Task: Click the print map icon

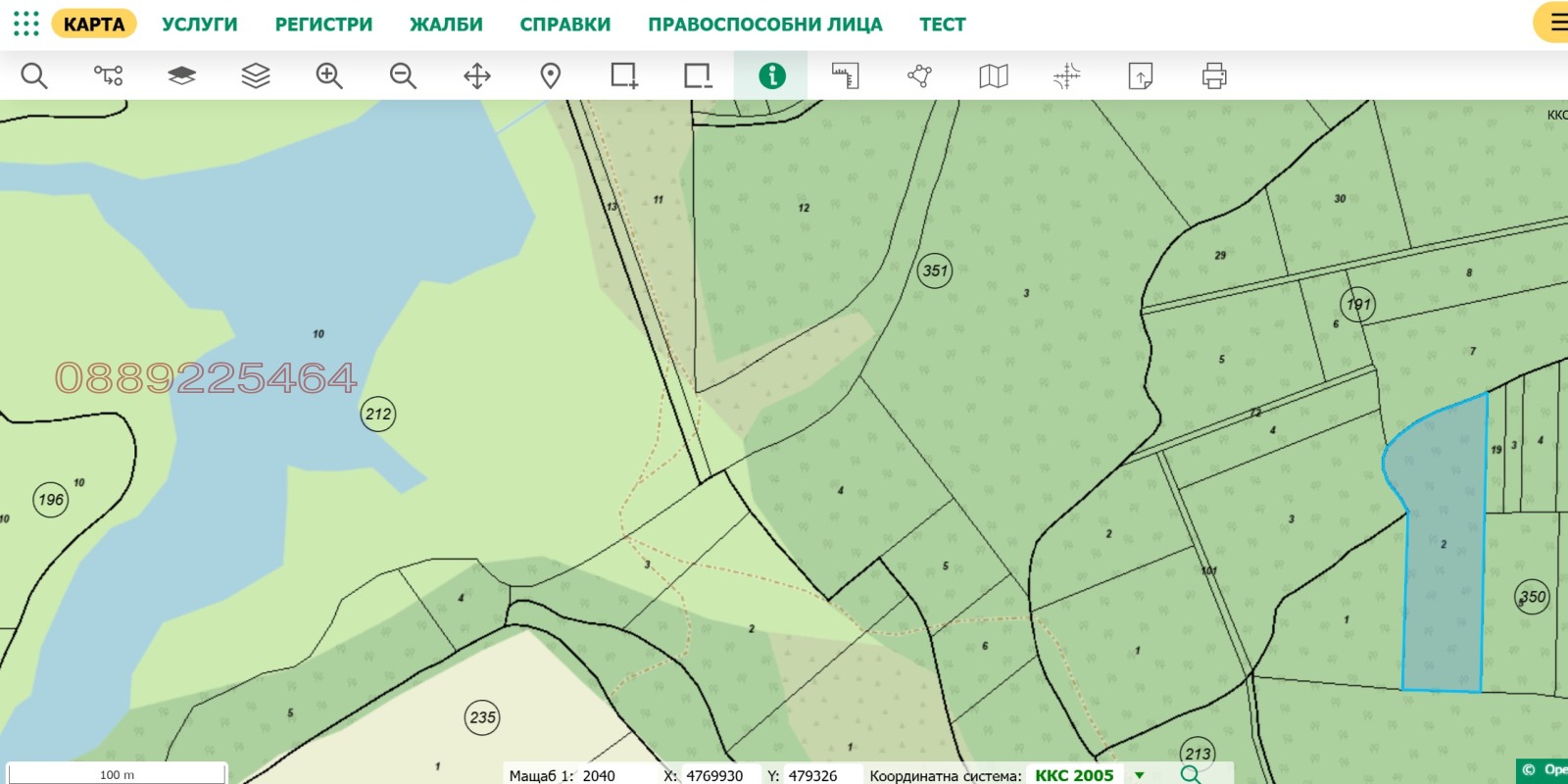Action: click(x=1214, y=75)
